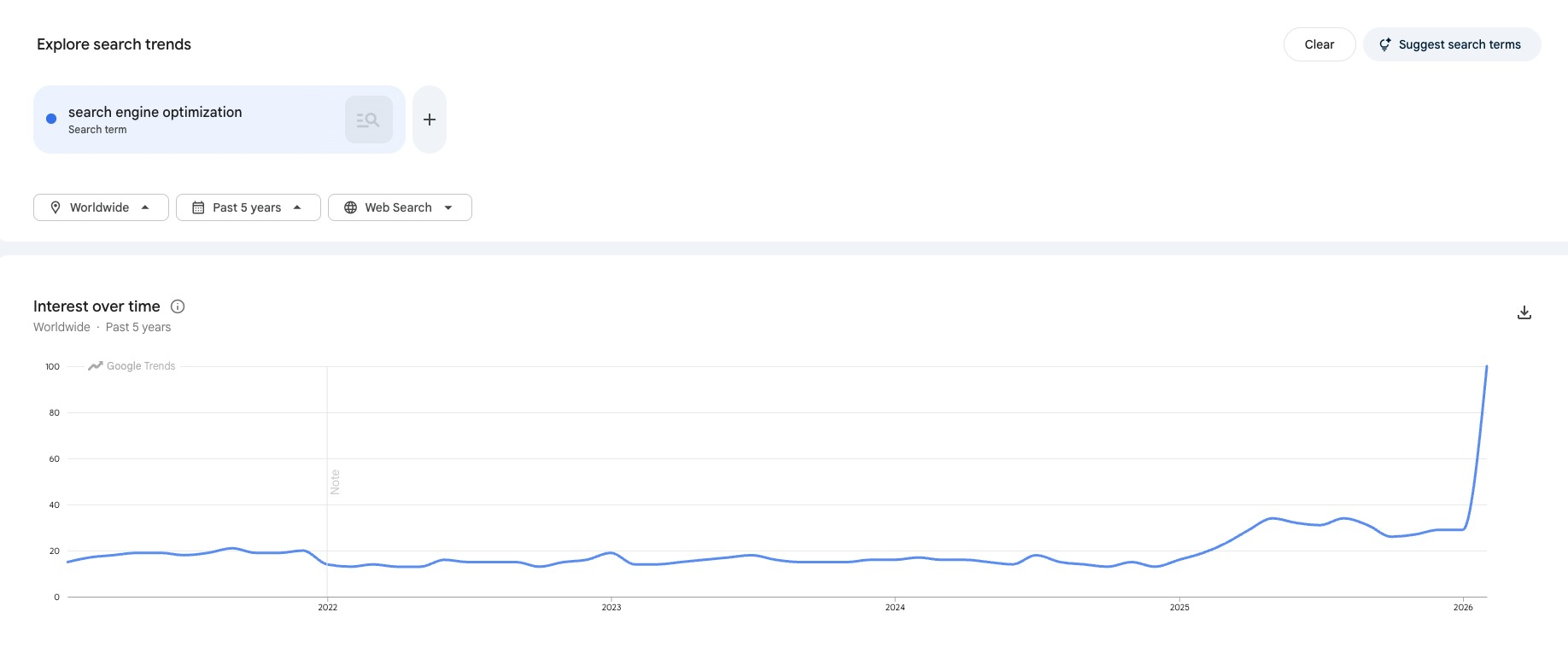Open the info tooltip beside Interest over time
Viewport: 1568px width, 653px height.
(x=178, y=306)
